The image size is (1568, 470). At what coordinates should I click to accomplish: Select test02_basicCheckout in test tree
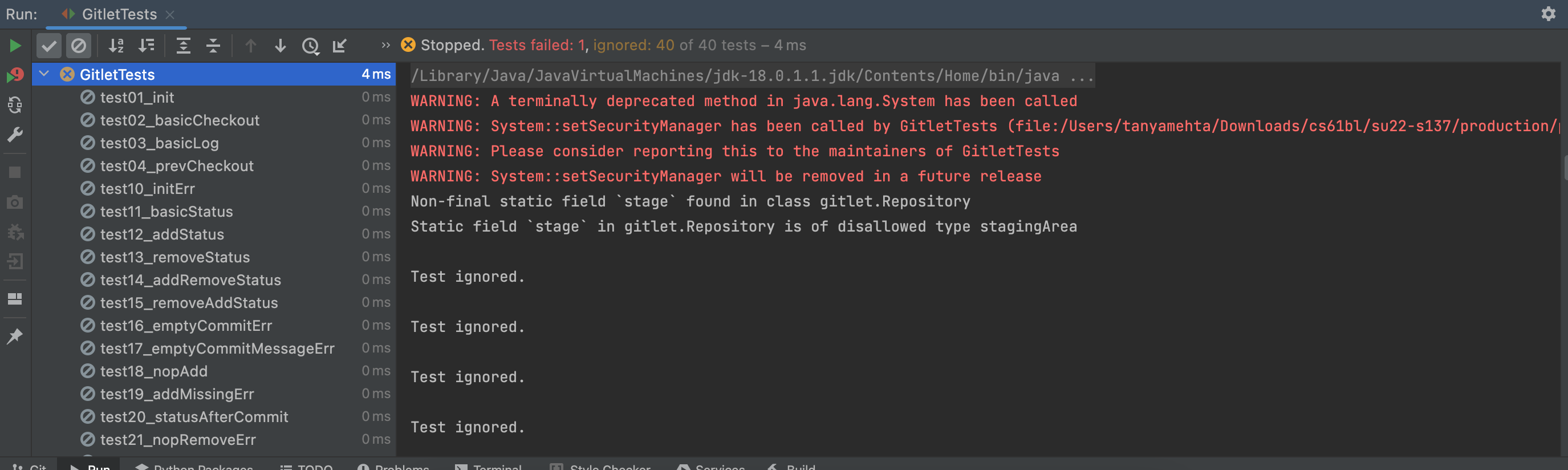tap(180, 120)
